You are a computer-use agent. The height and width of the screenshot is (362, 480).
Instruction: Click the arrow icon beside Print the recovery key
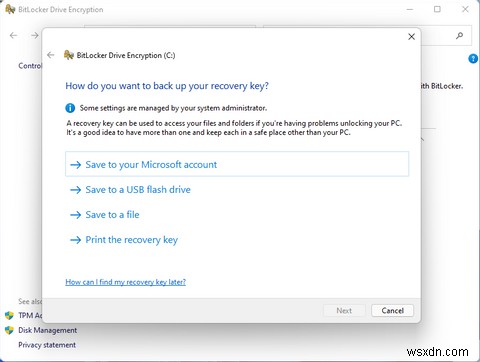tap(76, 240)
